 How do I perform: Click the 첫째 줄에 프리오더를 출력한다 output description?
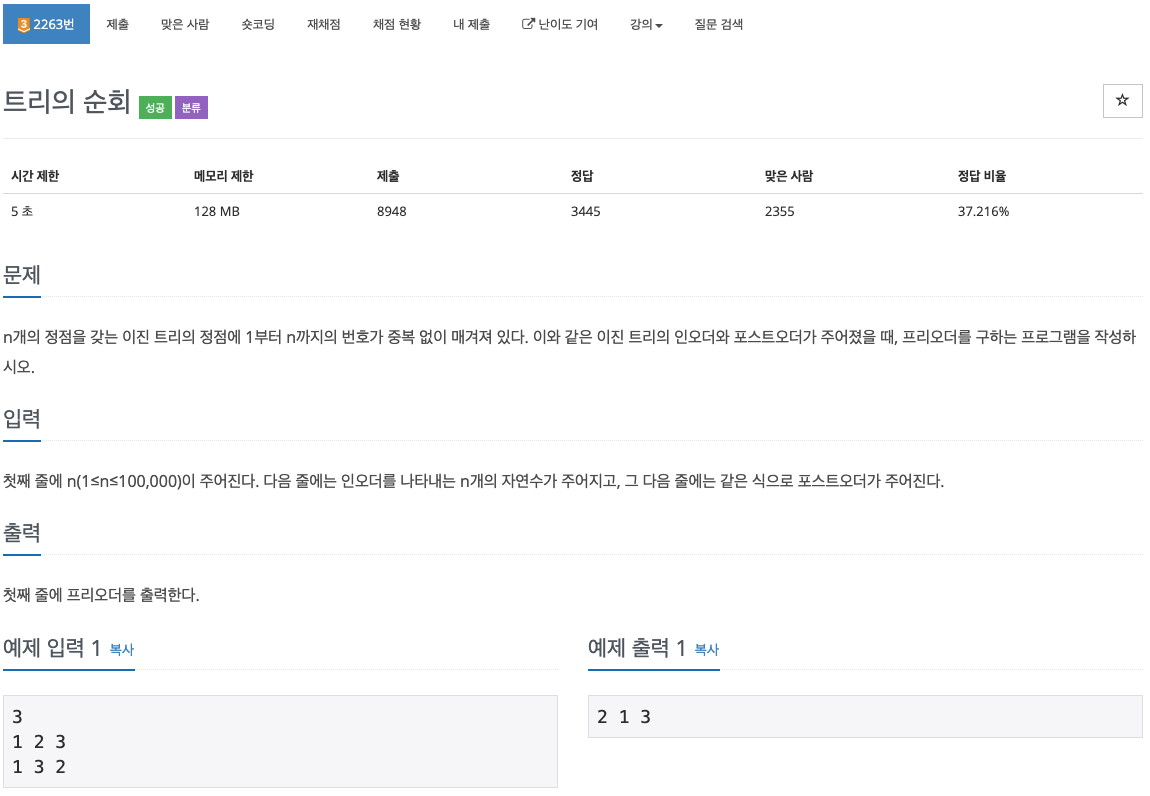click(101, 595)
